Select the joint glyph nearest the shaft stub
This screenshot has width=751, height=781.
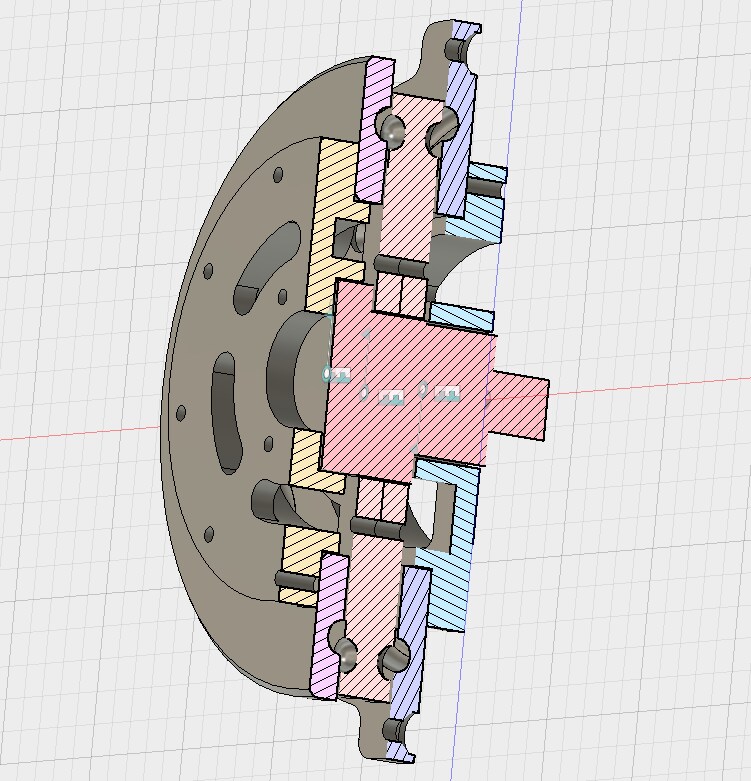(x=447, y=394)
